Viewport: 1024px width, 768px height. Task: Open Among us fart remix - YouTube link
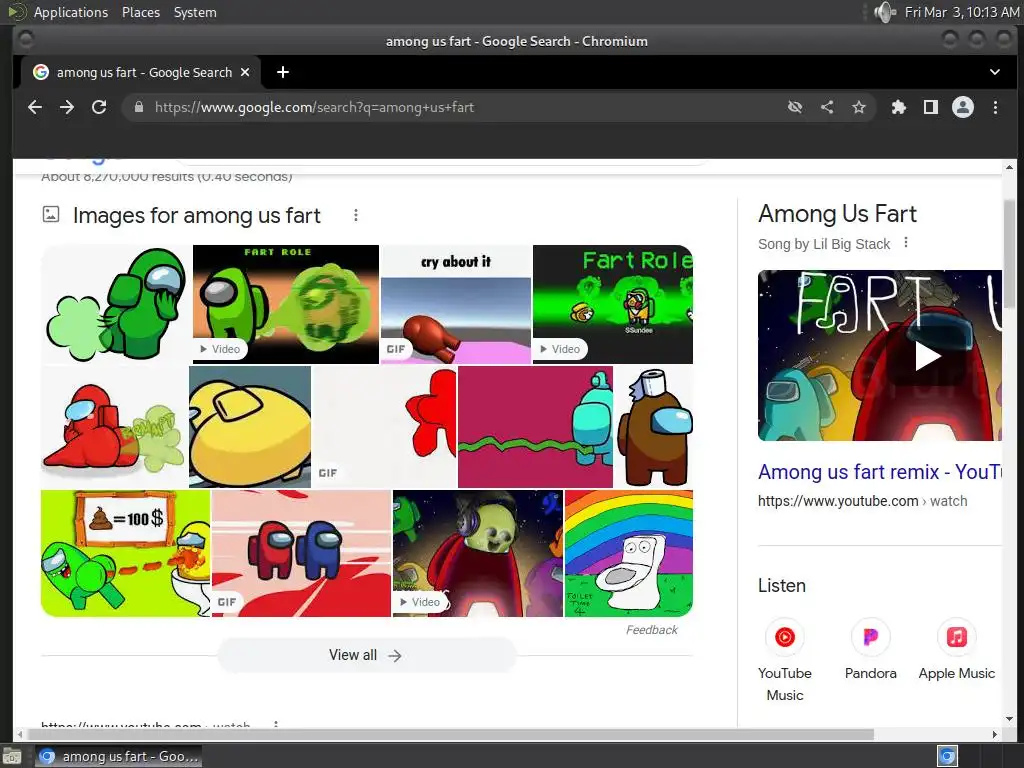point(880,472)
